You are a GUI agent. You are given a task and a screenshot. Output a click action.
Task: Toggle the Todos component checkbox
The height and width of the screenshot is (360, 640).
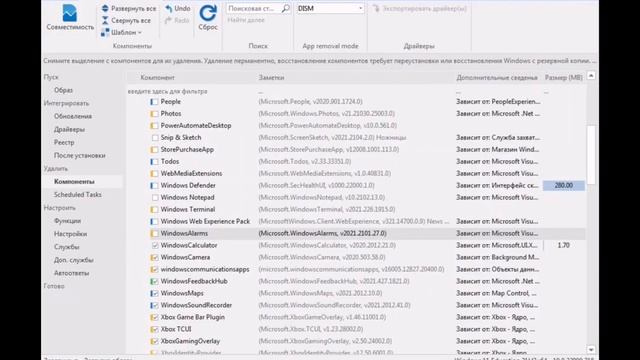154,162
